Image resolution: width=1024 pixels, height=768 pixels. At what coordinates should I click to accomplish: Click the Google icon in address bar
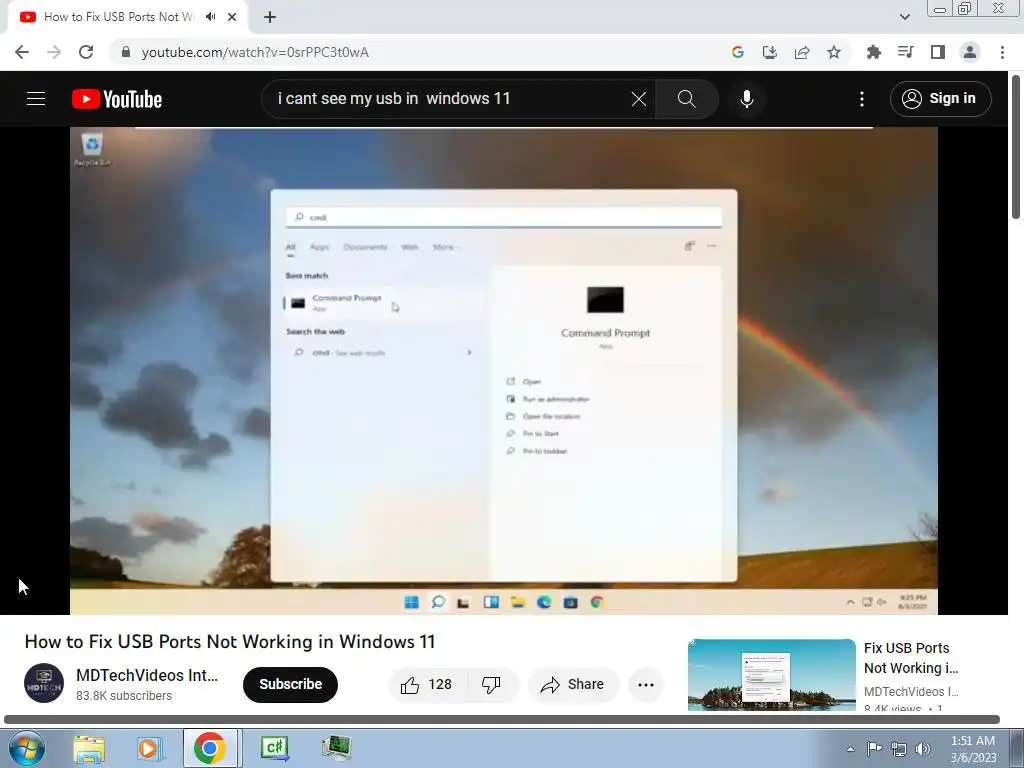[738, 52]
